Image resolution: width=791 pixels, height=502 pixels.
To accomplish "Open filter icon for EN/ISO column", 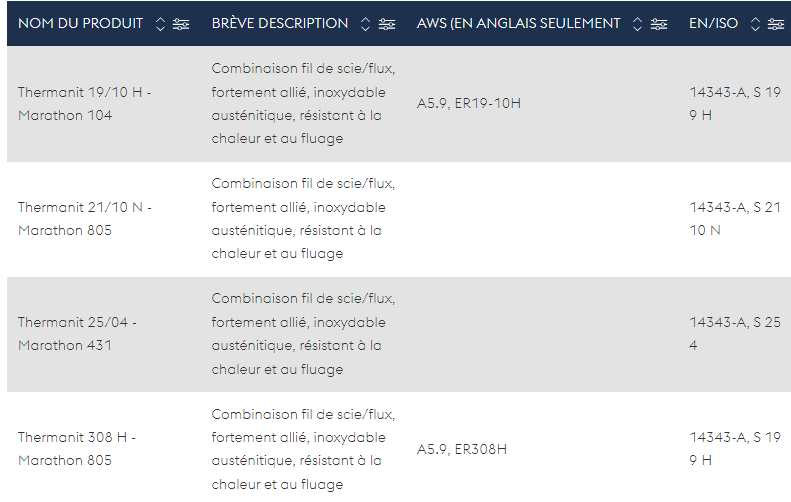I will pos(775,24).
